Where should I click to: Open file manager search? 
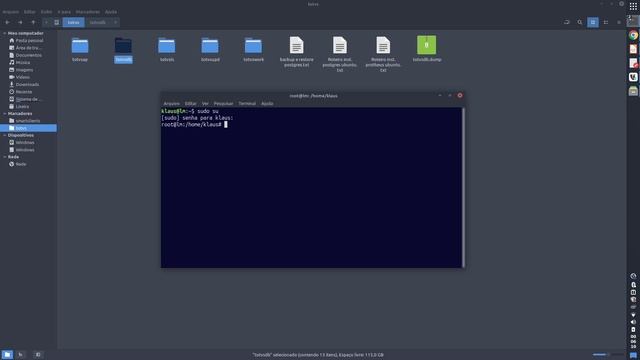tap(580, 22)
